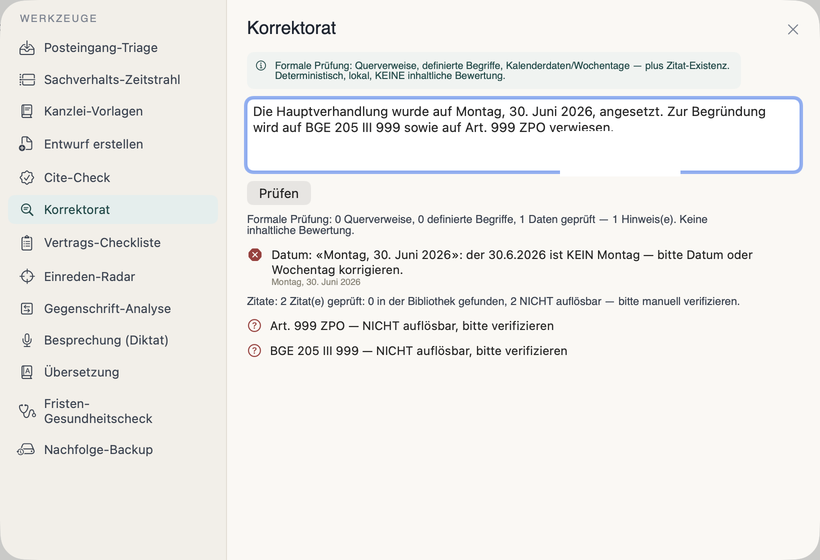Open Vertrags-Checkliste
Image resolution: width=820 pixels, height=560 pixels.
coord(113,243)
